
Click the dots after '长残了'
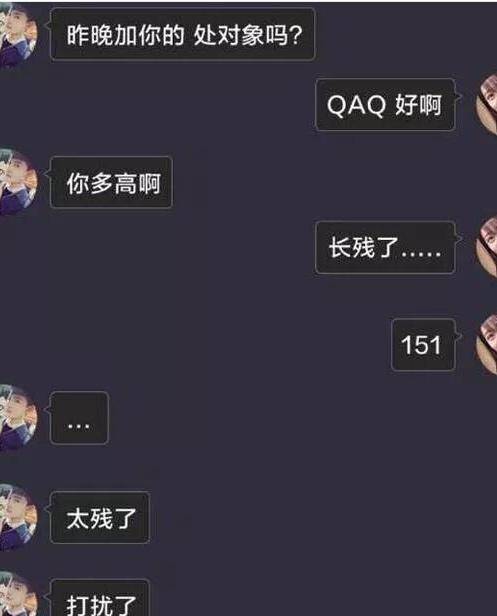[420, 254]
